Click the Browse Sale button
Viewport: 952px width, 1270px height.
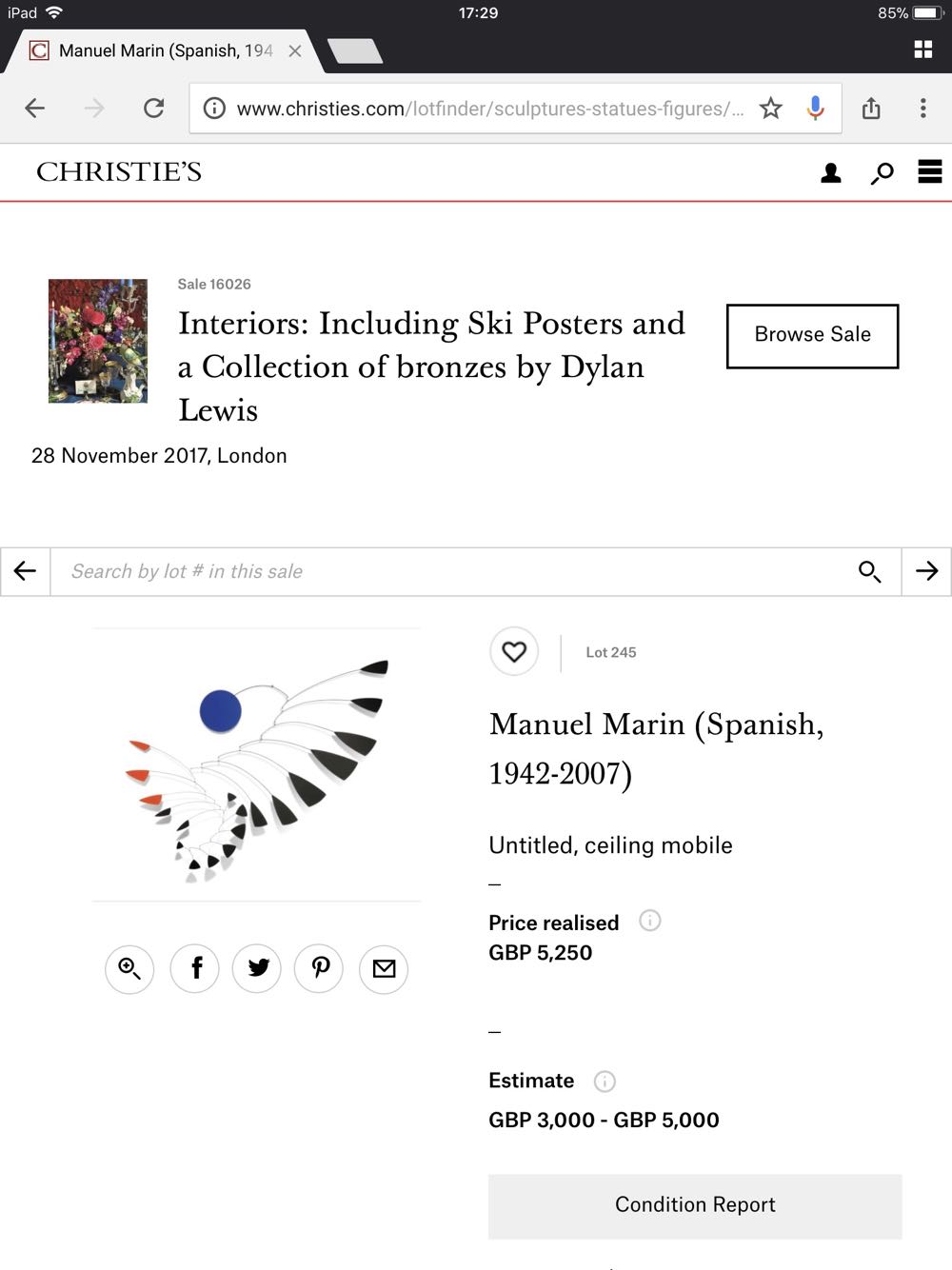pos(812,335)
